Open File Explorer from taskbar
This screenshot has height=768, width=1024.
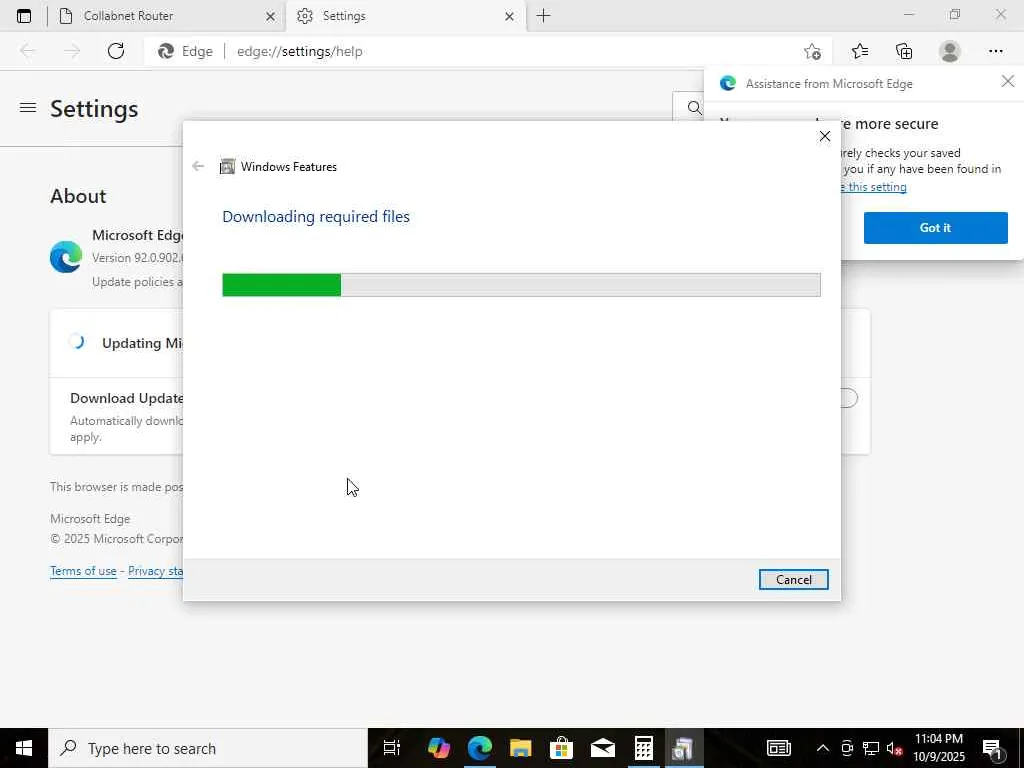point(520,748)
